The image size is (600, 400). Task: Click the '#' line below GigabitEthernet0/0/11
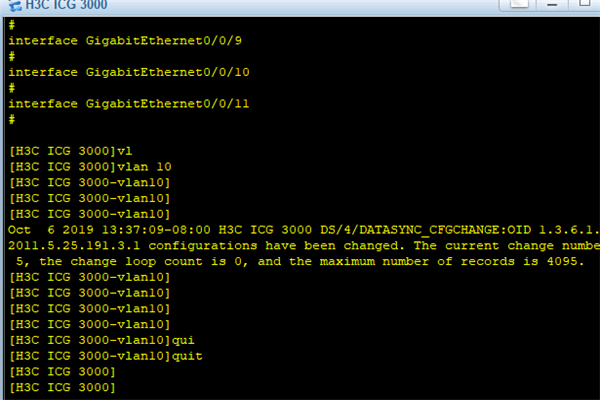pos(12,120)
